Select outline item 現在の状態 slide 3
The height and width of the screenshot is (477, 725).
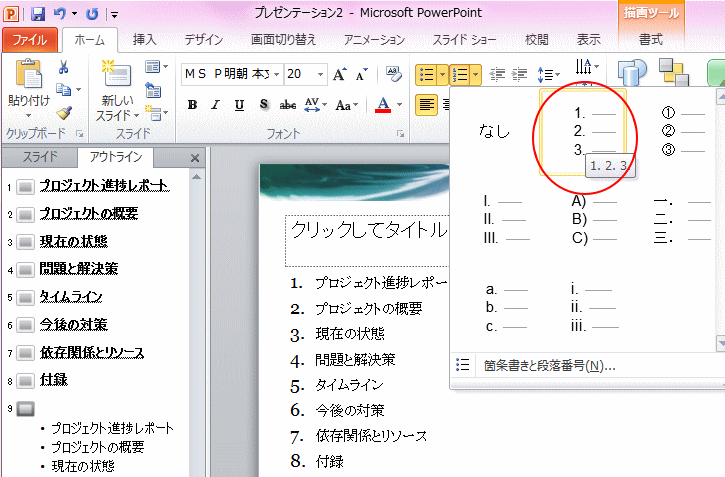tap(73, 241)
